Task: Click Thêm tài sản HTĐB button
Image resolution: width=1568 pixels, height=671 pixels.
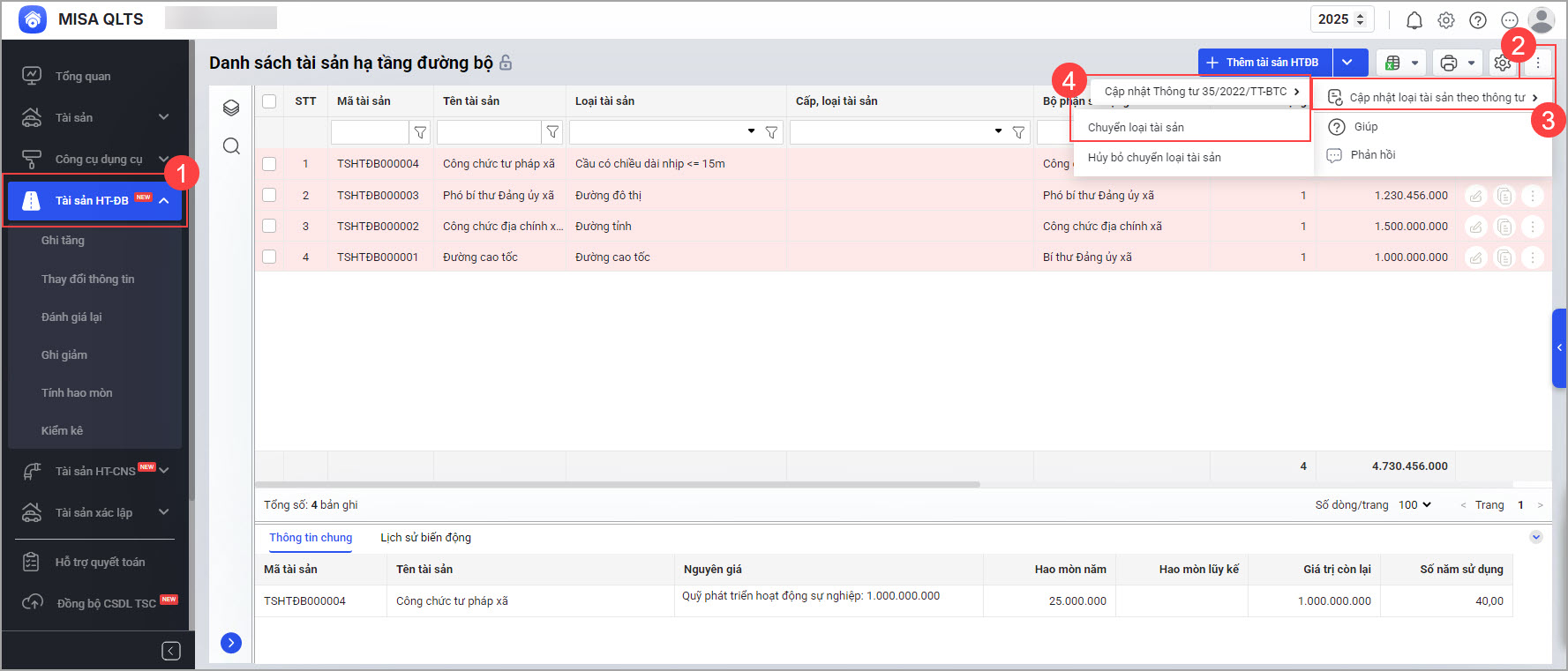Action: [x=1264, y=63]
